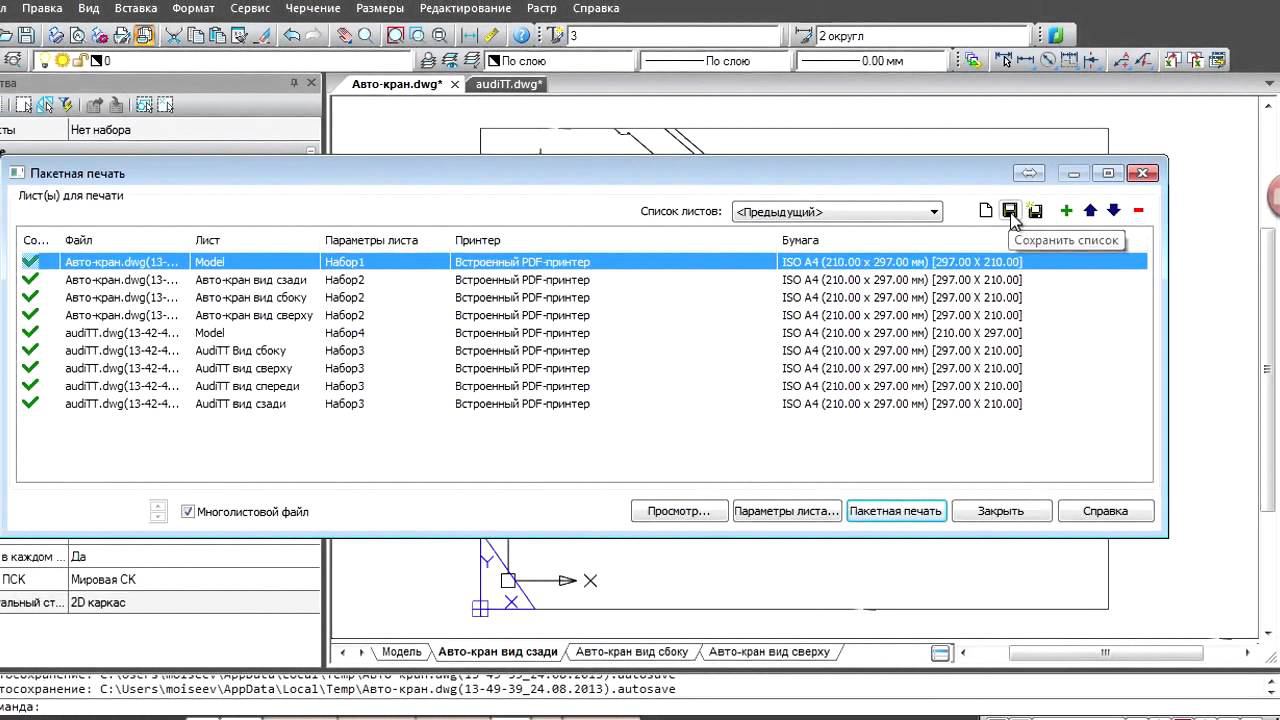Click the Save list icon in batch print dialog
The image size is (1280, 720).
1010,210
